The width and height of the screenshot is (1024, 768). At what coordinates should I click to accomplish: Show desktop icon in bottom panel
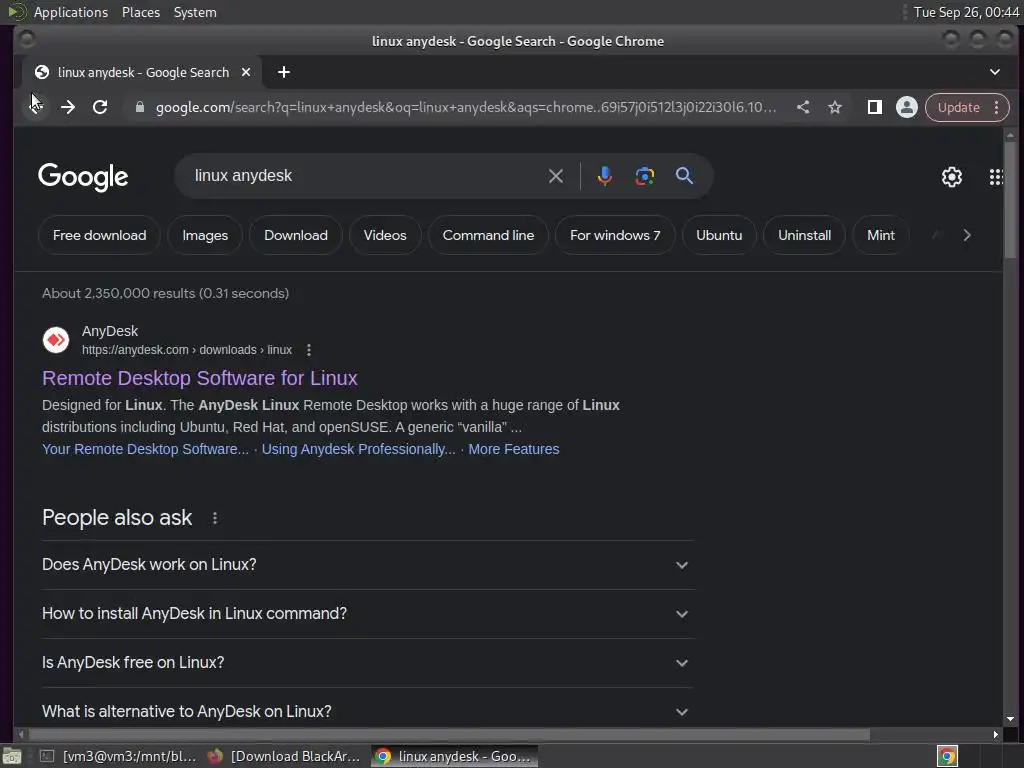pyautogui.click(x=12, y=756)
